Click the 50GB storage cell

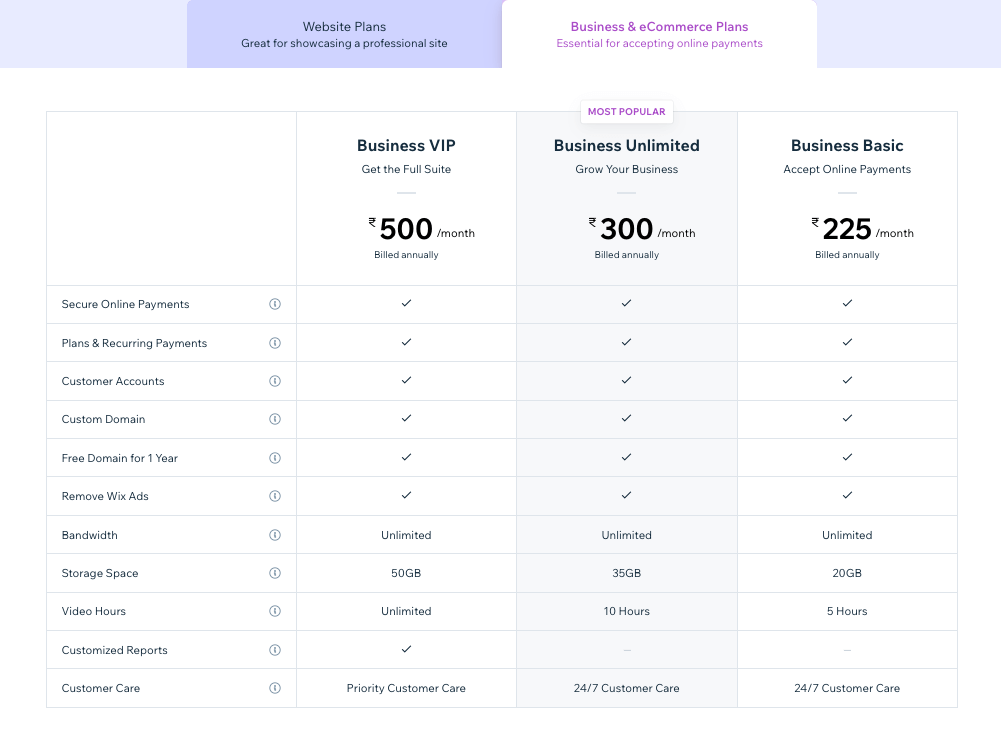406,573
